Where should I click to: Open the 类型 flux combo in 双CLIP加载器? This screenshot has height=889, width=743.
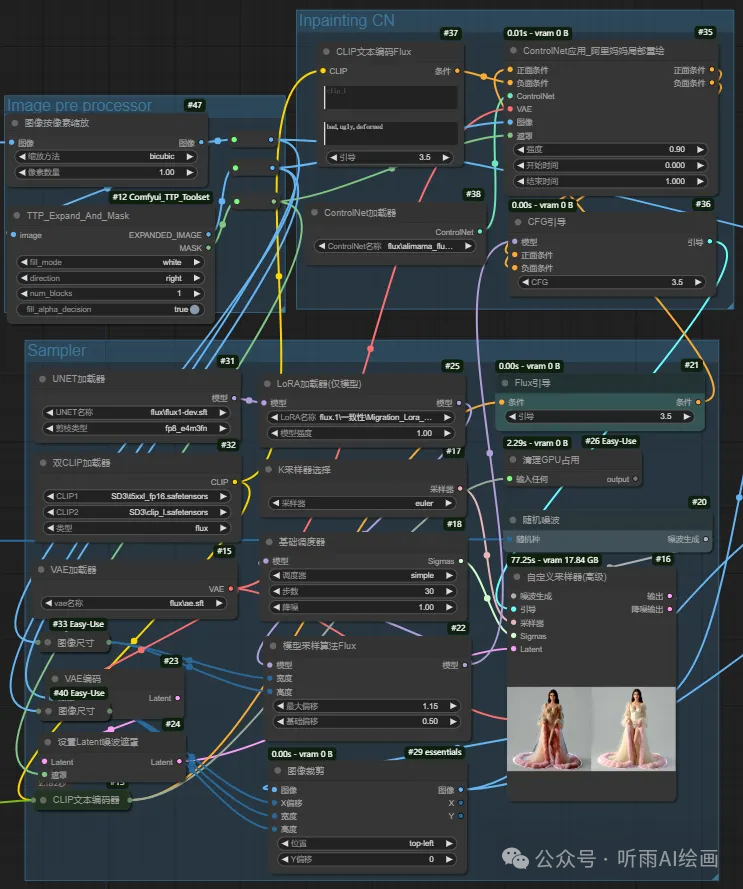(136, 528)
